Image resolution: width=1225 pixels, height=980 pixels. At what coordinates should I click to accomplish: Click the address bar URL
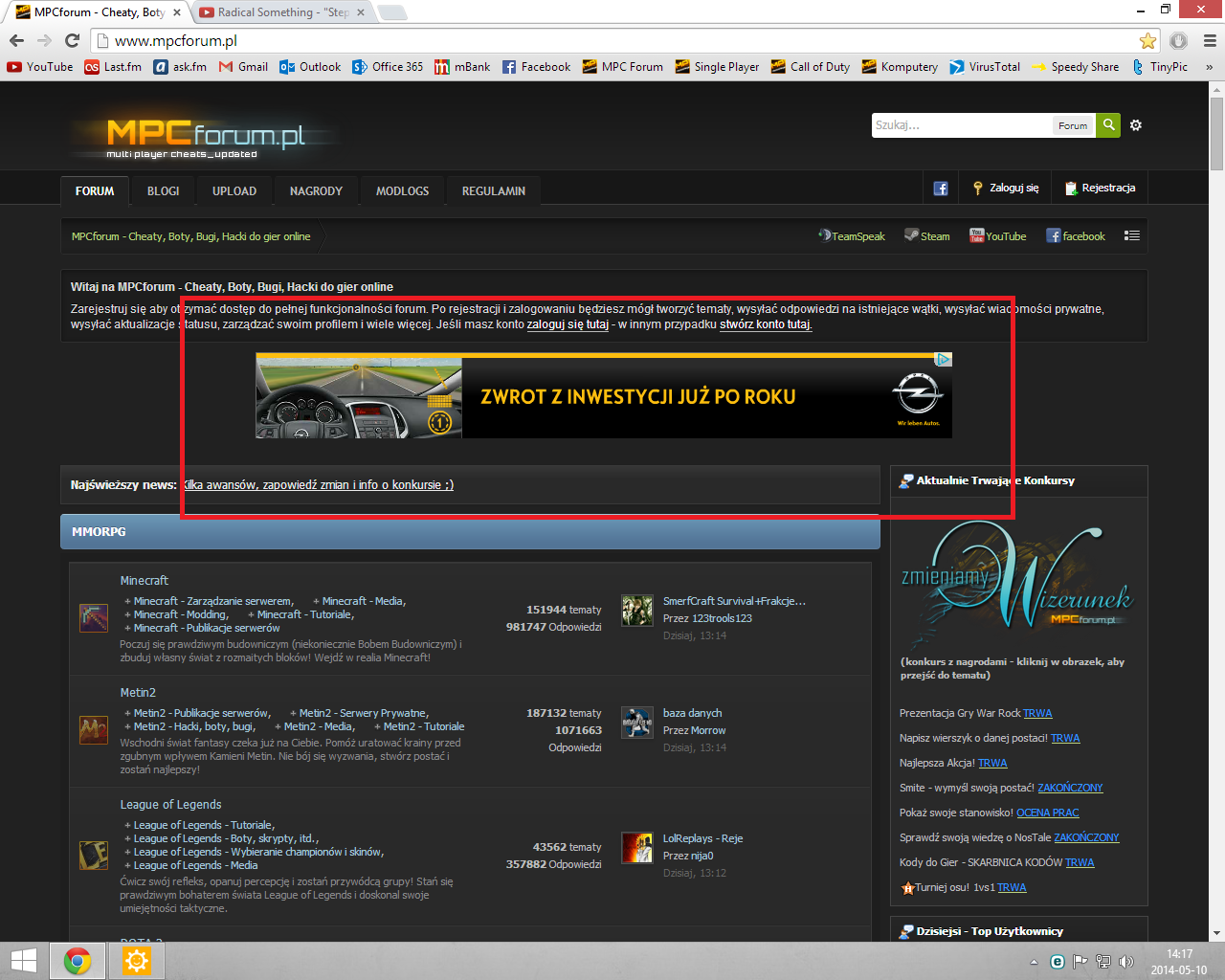(x=176, y=40)
